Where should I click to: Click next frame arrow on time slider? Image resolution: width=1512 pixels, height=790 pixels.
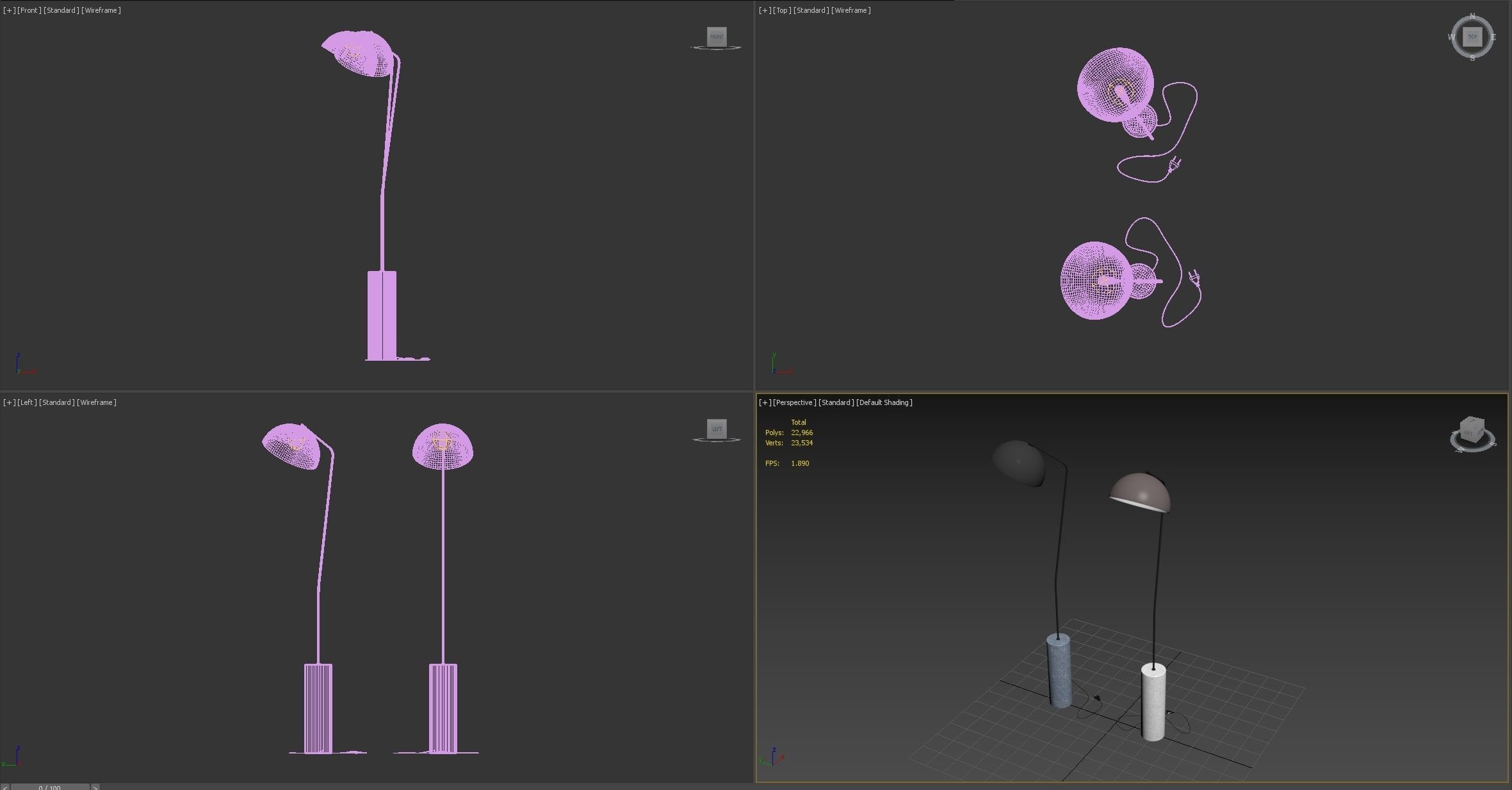point(95,787)
